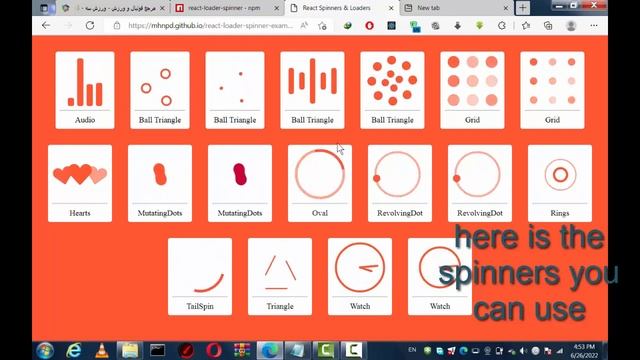Screen dimensions: 640x360
Task: Pick the orange MutatingDots card
Action: tap(160, 183)
